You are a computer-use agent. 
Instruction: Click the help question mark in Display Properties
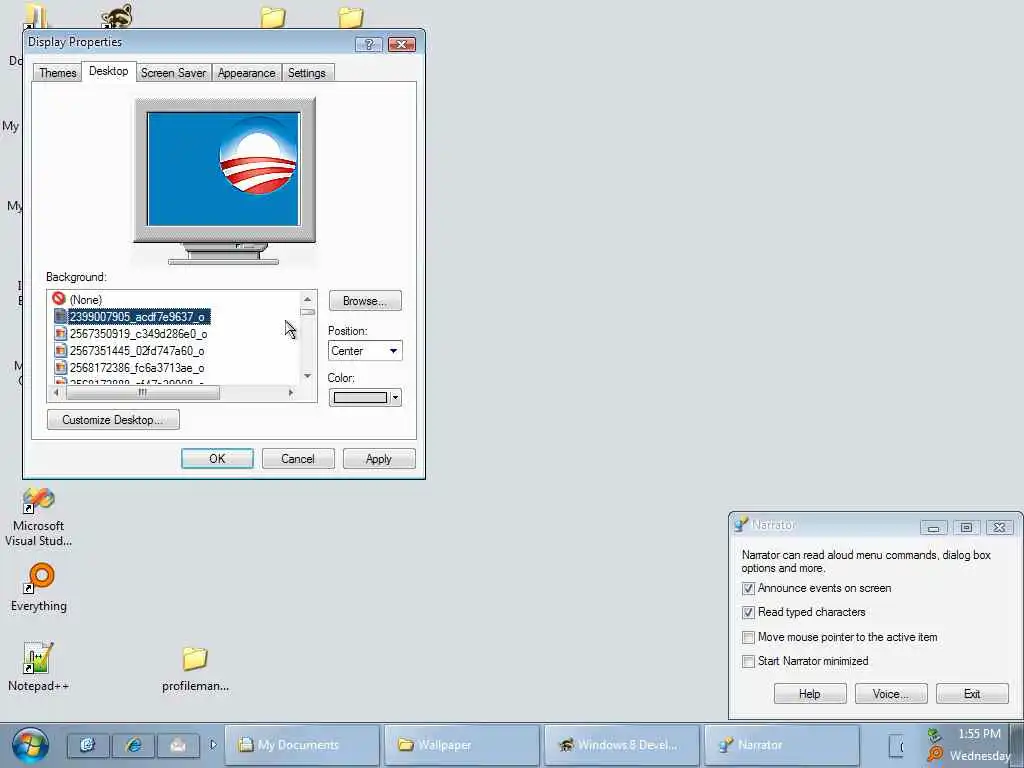pos(368,44)
